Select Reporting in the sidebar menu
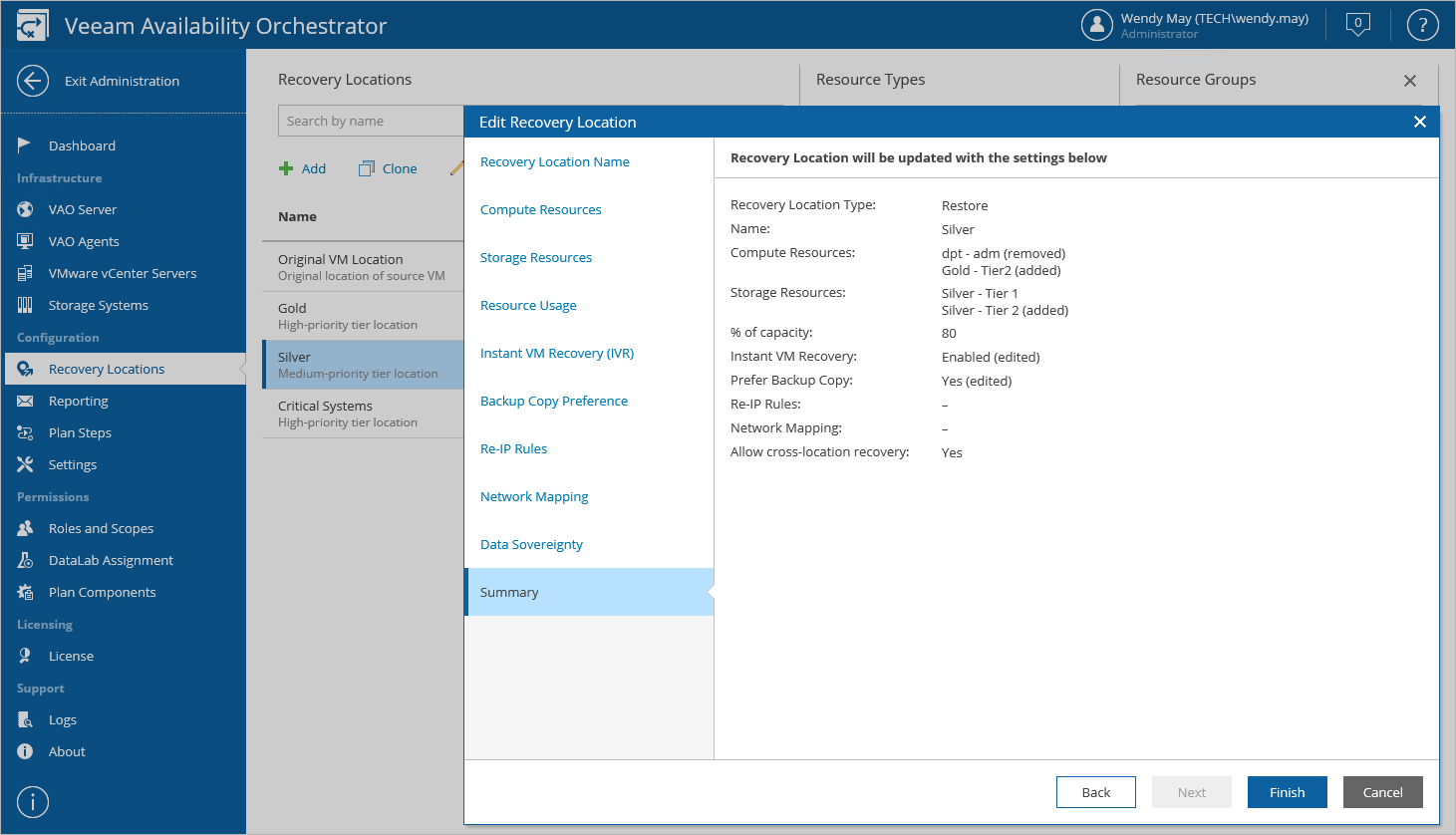The height and width of the screenshot is (835, 1456). pos(78,401)
